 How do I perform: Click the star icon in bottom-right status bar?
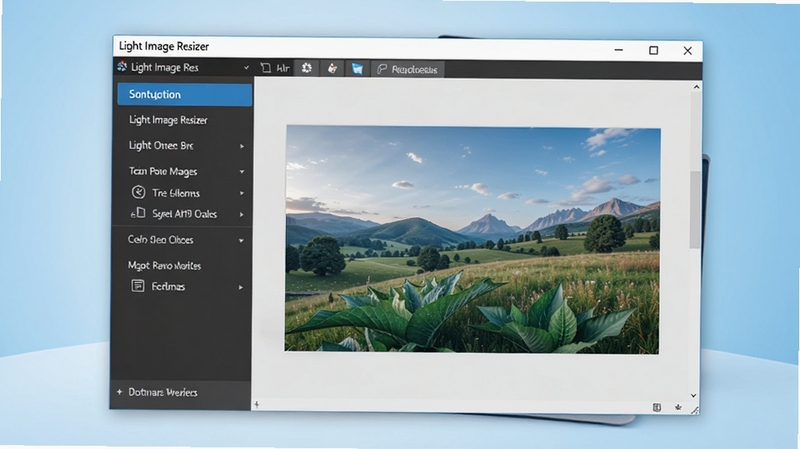click(678, 407)
